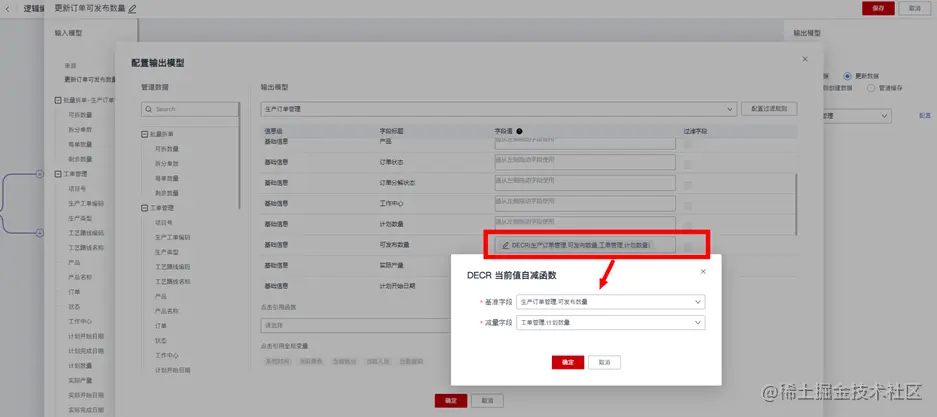Screen dimensions: 937x417
Task: Click the output model table scrollbar
Action: 796,204
